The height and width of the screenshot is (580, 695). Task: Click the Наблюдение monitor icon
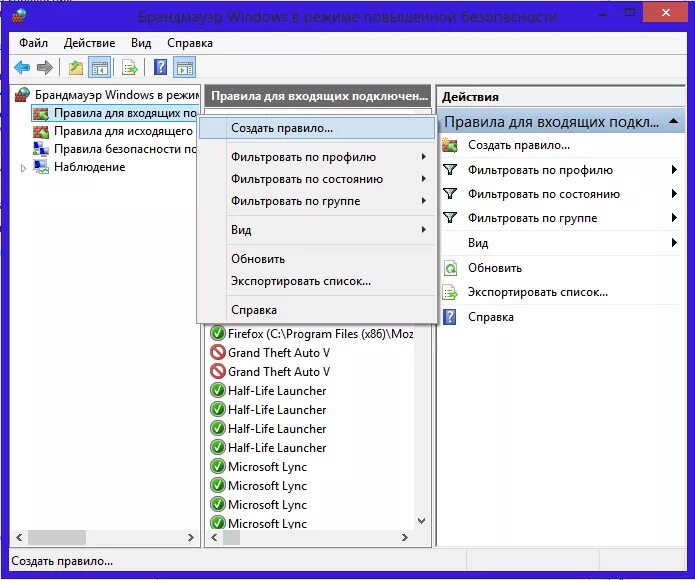[41, 167]
